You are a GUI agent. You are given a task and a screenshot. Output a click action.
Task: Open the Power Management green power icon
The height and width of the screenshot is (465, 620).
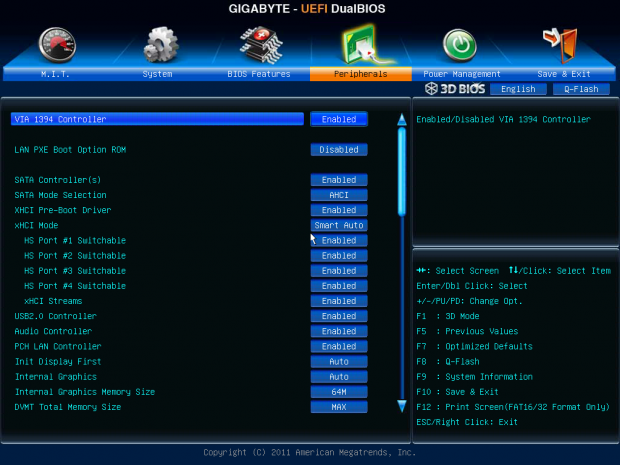point(459,45)
